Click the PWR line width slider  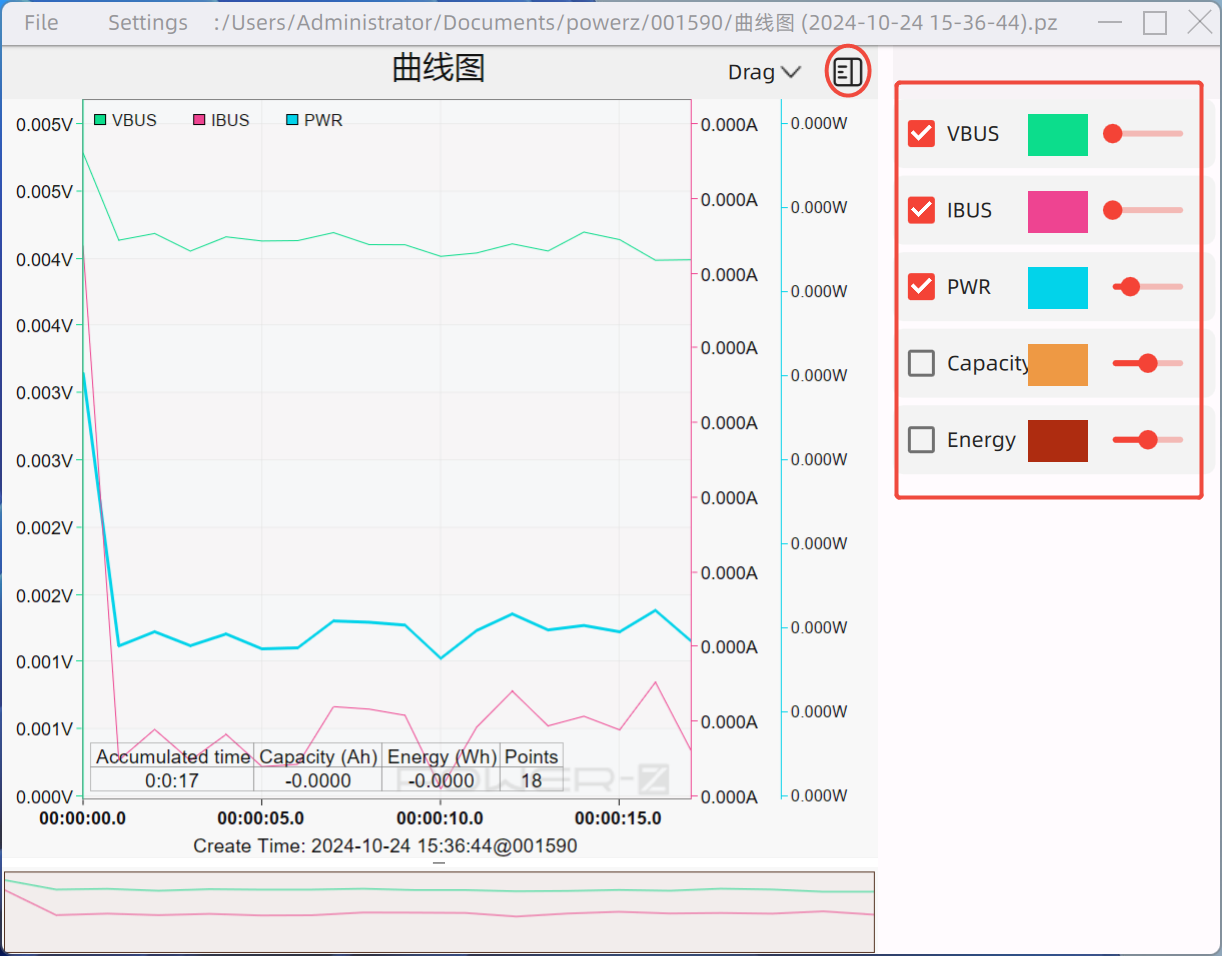click(x=1147, y=287)
